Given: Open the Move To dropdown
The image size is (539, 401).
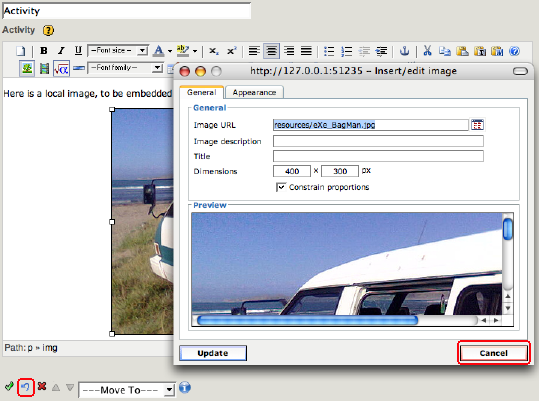Looking at the screenshot, I should coord(127,390).
